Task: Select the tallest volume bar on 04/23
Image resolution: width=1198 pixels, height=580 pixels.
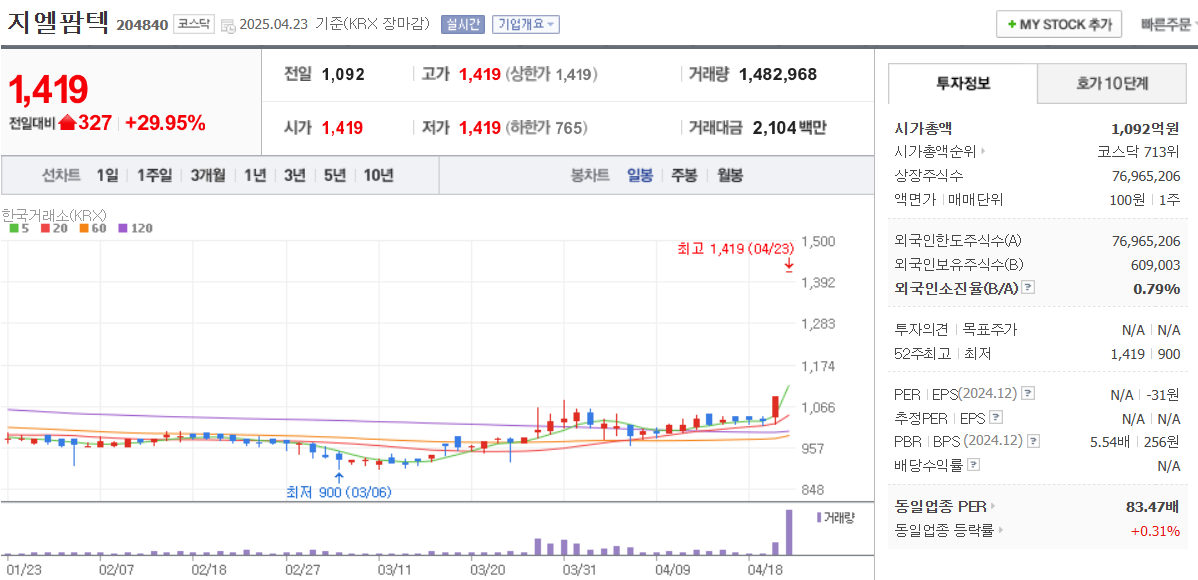Action: pyautogui.click(x=789, y=532)
